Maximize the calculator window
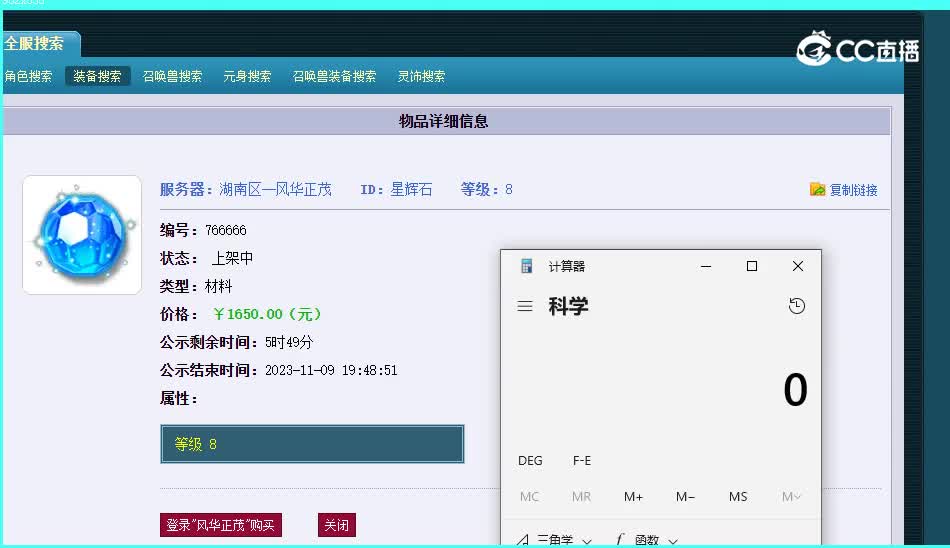The height and width of the screenshot is (548, 950). coord(752,266)
